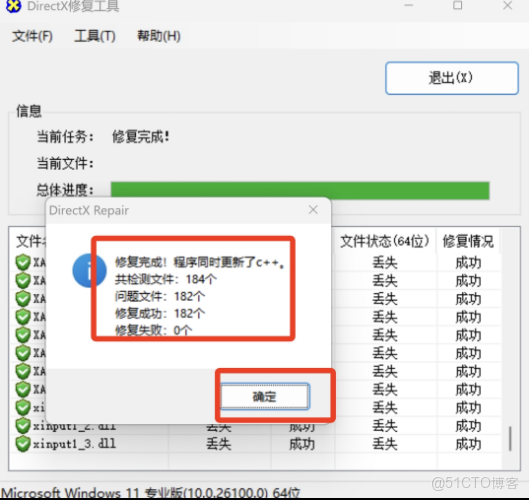The height and width of the screenshot is (500, 529).
Task: Sort by 文件状态(64位) column header
Action: point(385,242)
